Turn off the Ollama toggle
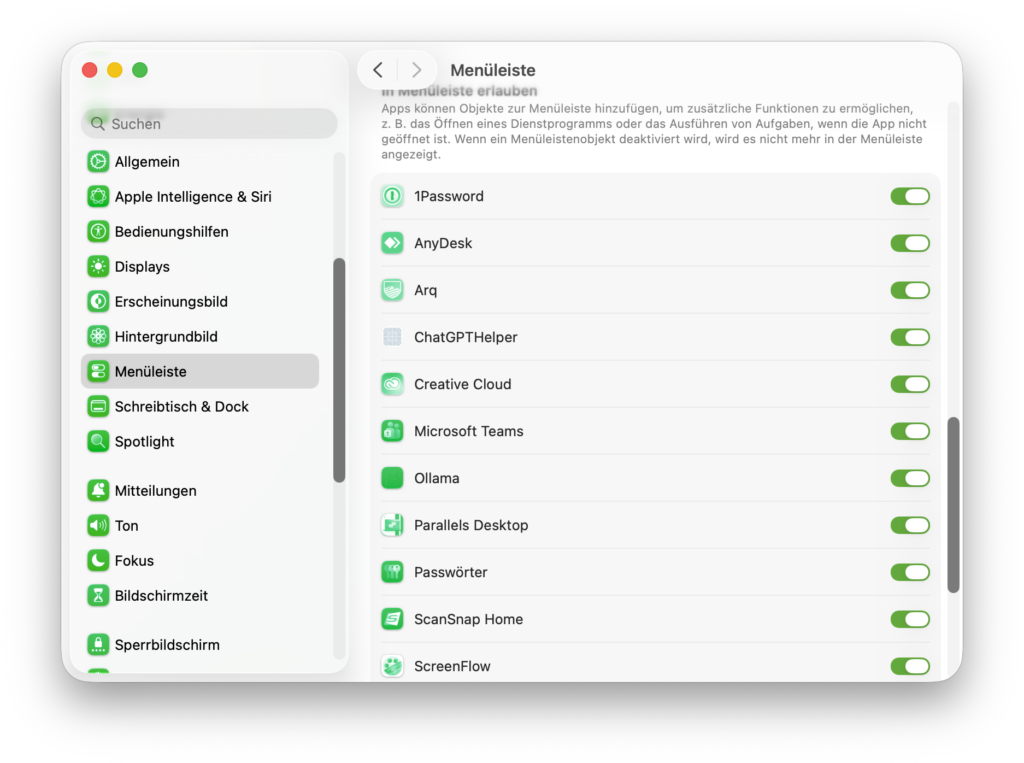 [x=909, y=478]
